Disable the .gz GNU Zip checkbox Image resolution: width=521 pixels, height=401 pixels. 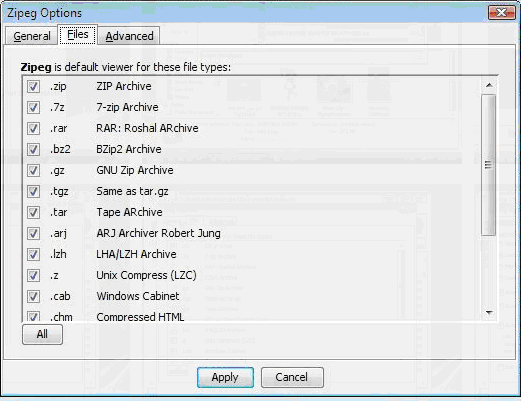click(33, 171)
